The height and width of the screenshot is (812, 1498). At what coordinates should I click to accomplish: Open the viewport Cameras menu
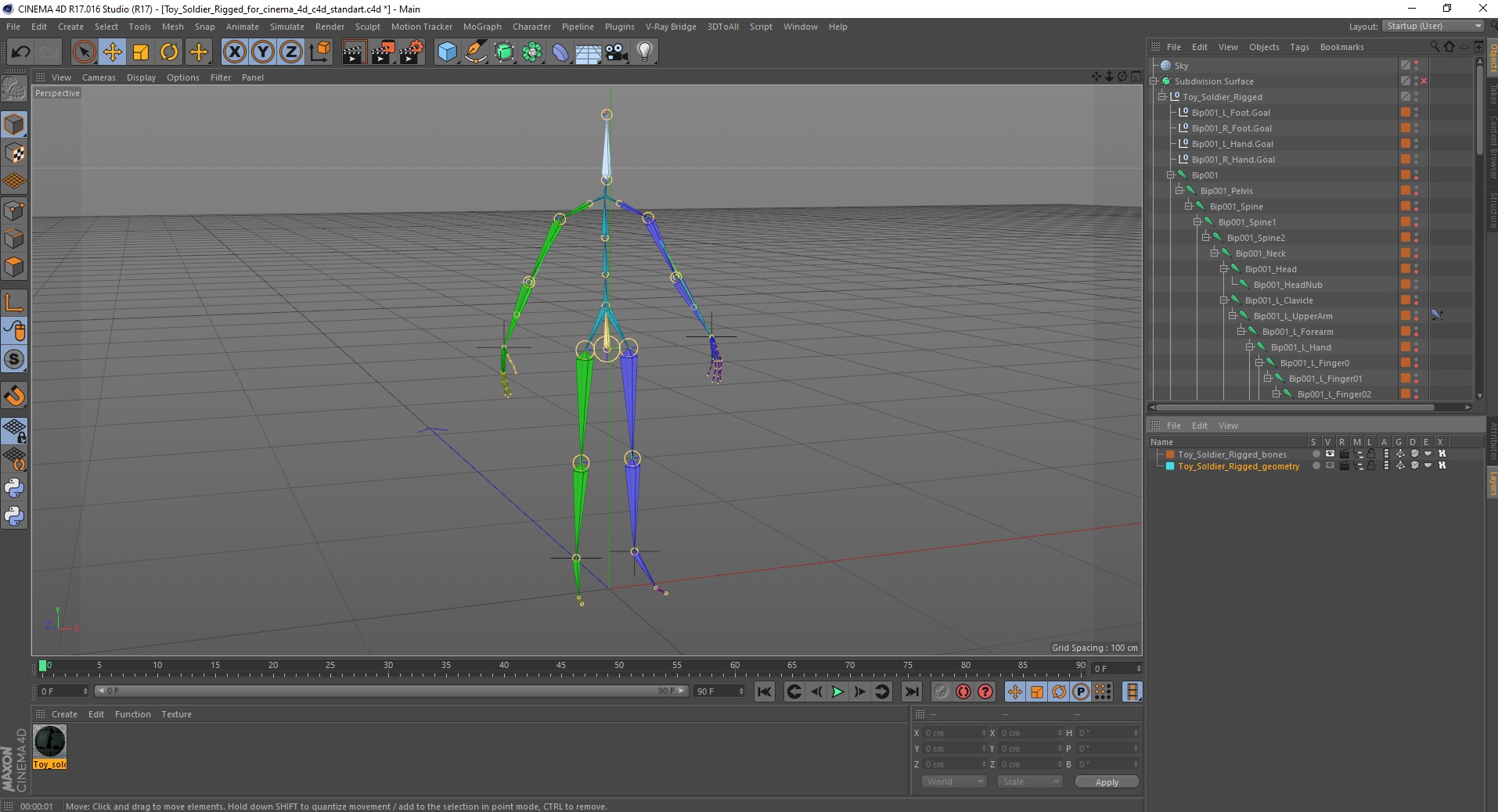[x=99, y=77]
